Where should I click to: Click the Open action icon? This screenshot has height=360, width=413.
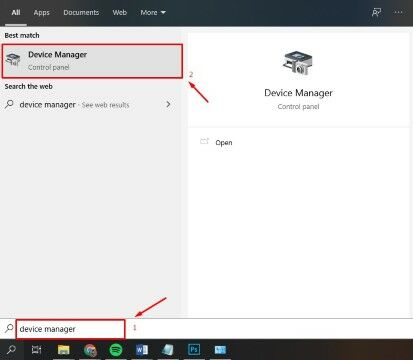[204, 142]
